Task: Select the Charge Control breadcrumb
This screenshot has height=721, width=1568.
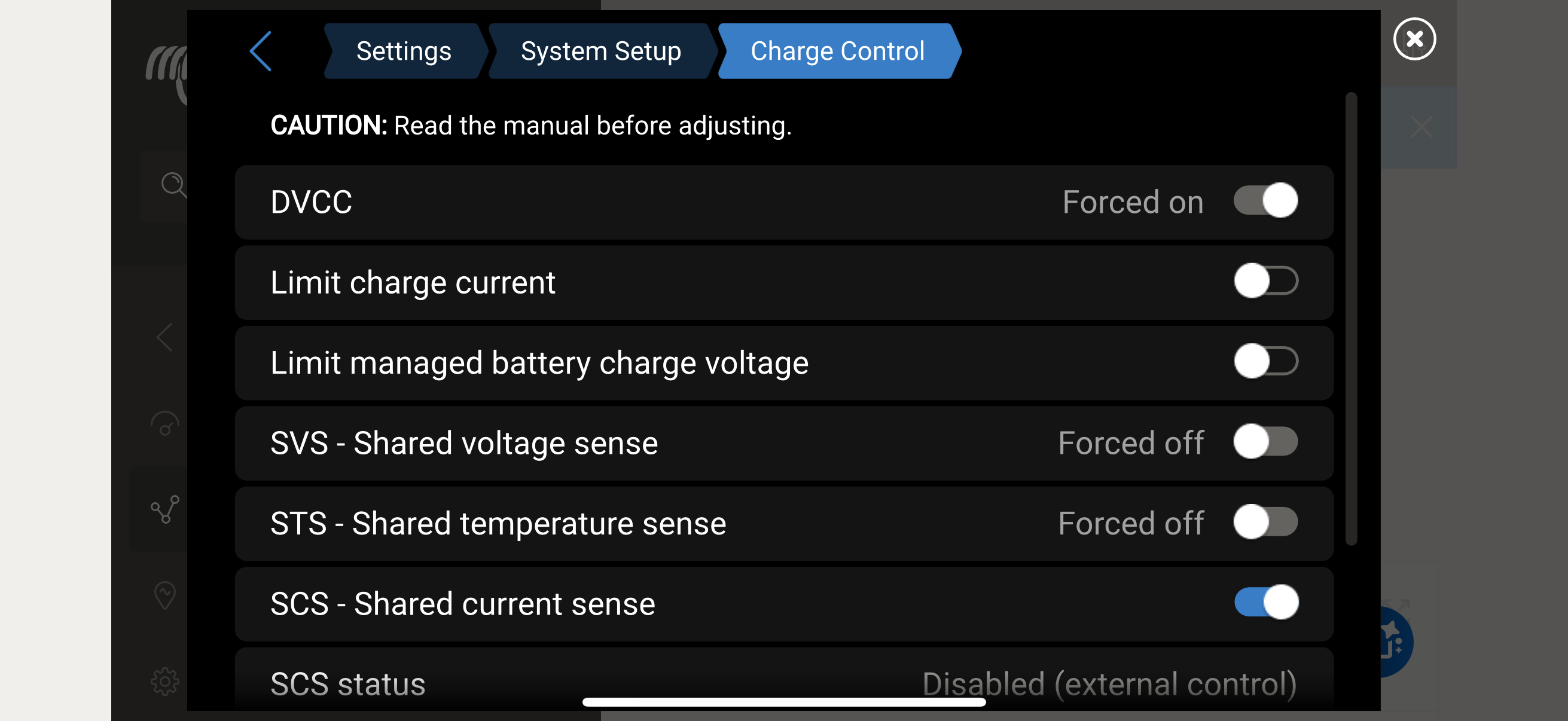Action: tap(837, 51)
